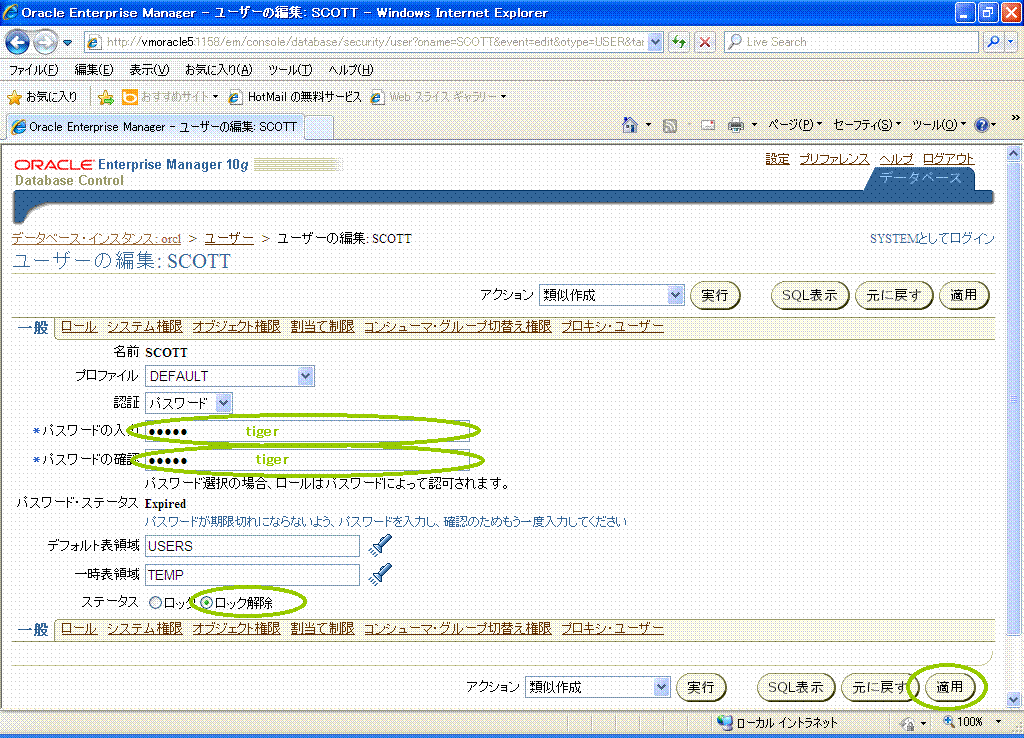1024x738 pixels.
Task: Select the ロック解除 radio button
Action: (207, 603)
